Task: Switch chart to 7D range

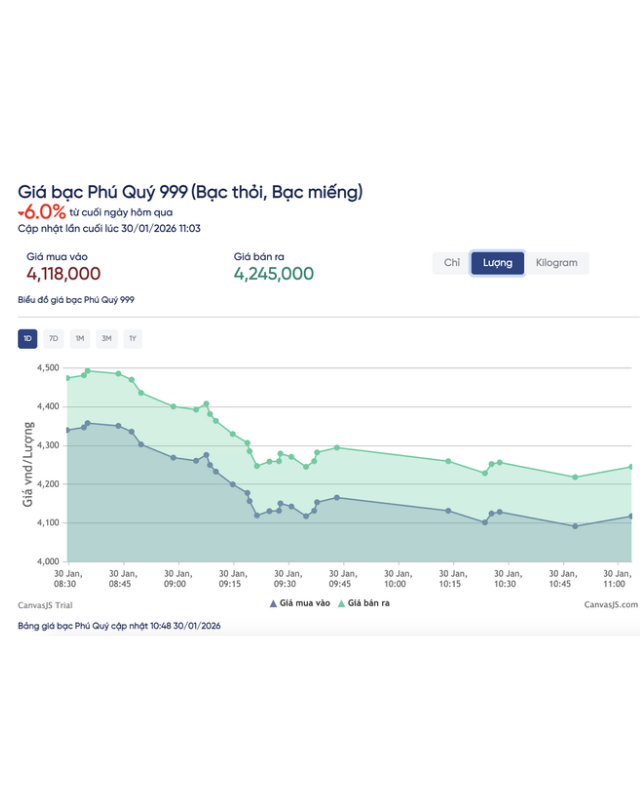Action: (x=54, y=339)
